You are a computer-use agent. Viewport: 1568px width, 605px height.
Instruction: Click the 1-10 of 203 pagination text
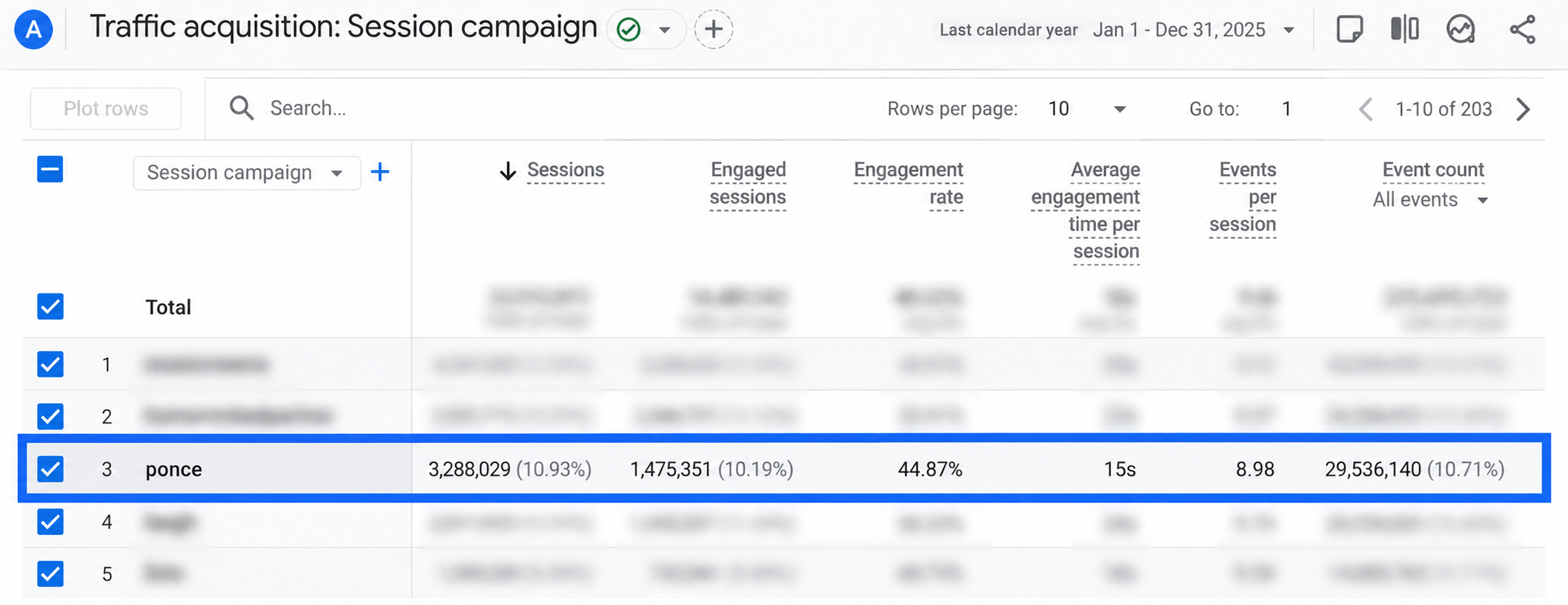tap(1444, 109)
